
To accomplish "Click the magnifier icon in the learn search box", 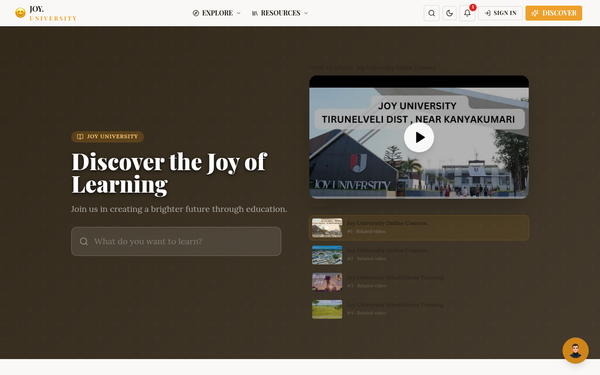I will click(x=84, y=241).
